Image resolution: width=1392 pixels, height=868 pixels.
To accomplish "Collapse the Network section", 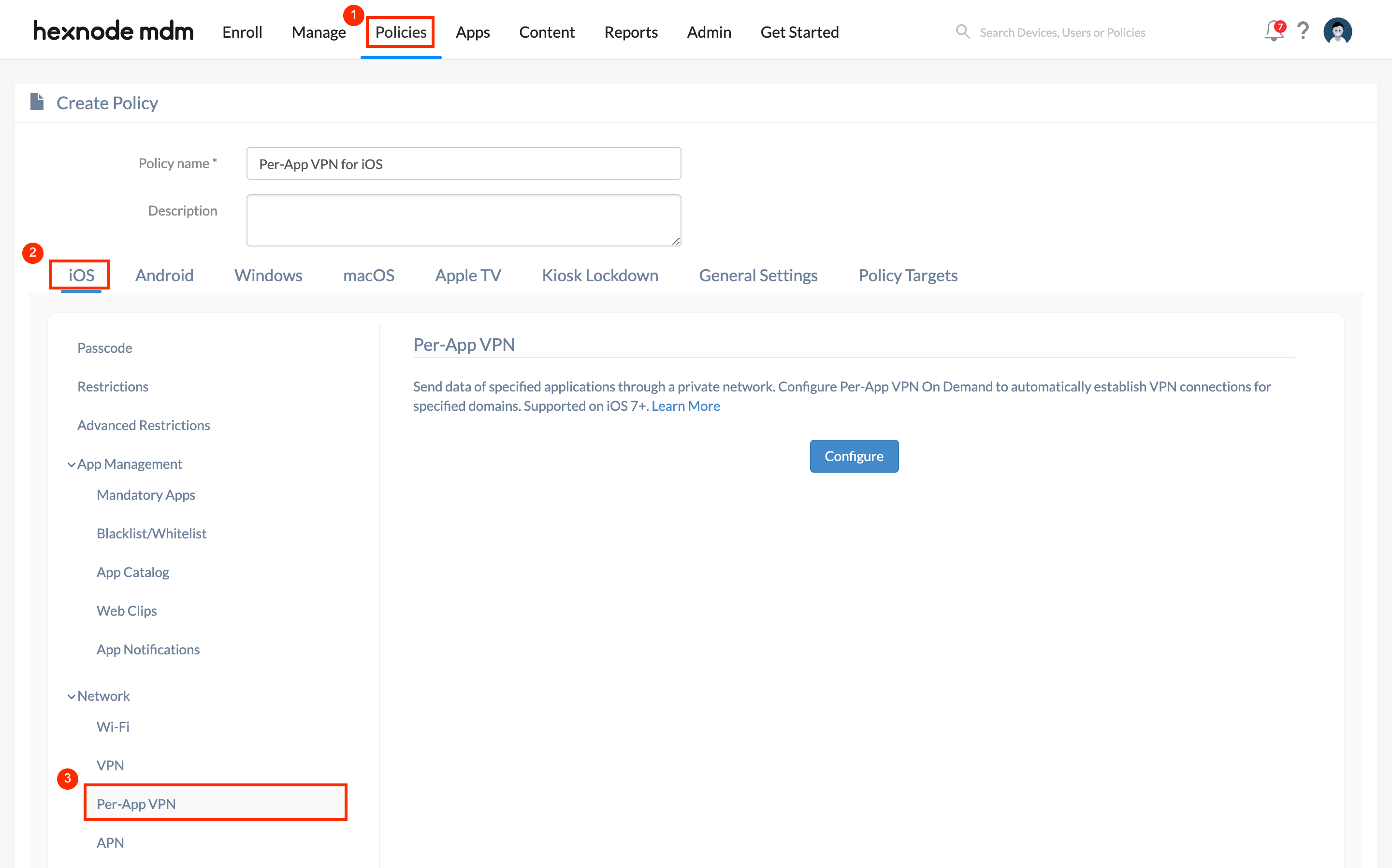I will pyautogui.click(x=71, y=696).
